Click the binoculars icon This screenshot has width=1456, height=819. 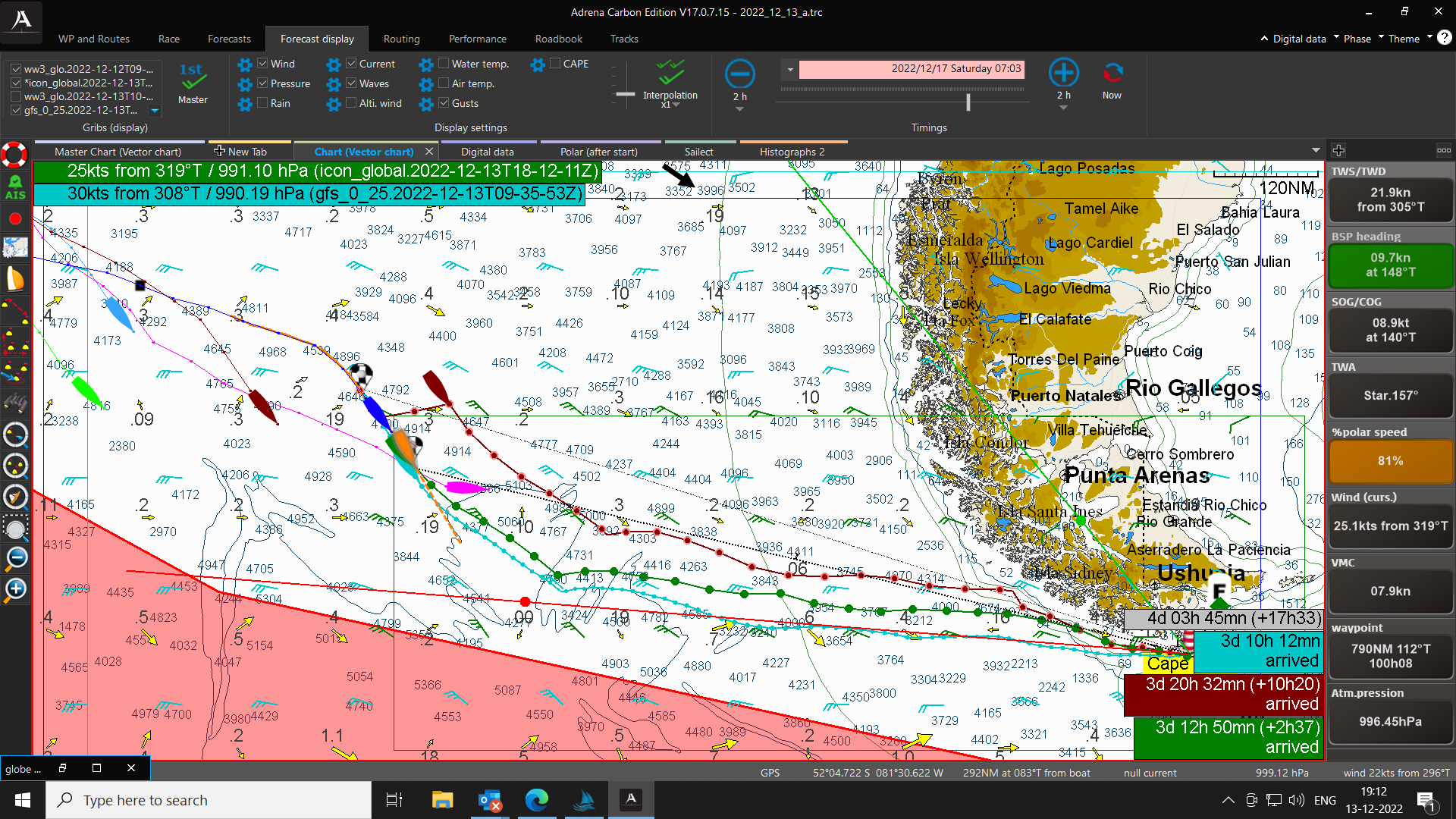[15, 403]
